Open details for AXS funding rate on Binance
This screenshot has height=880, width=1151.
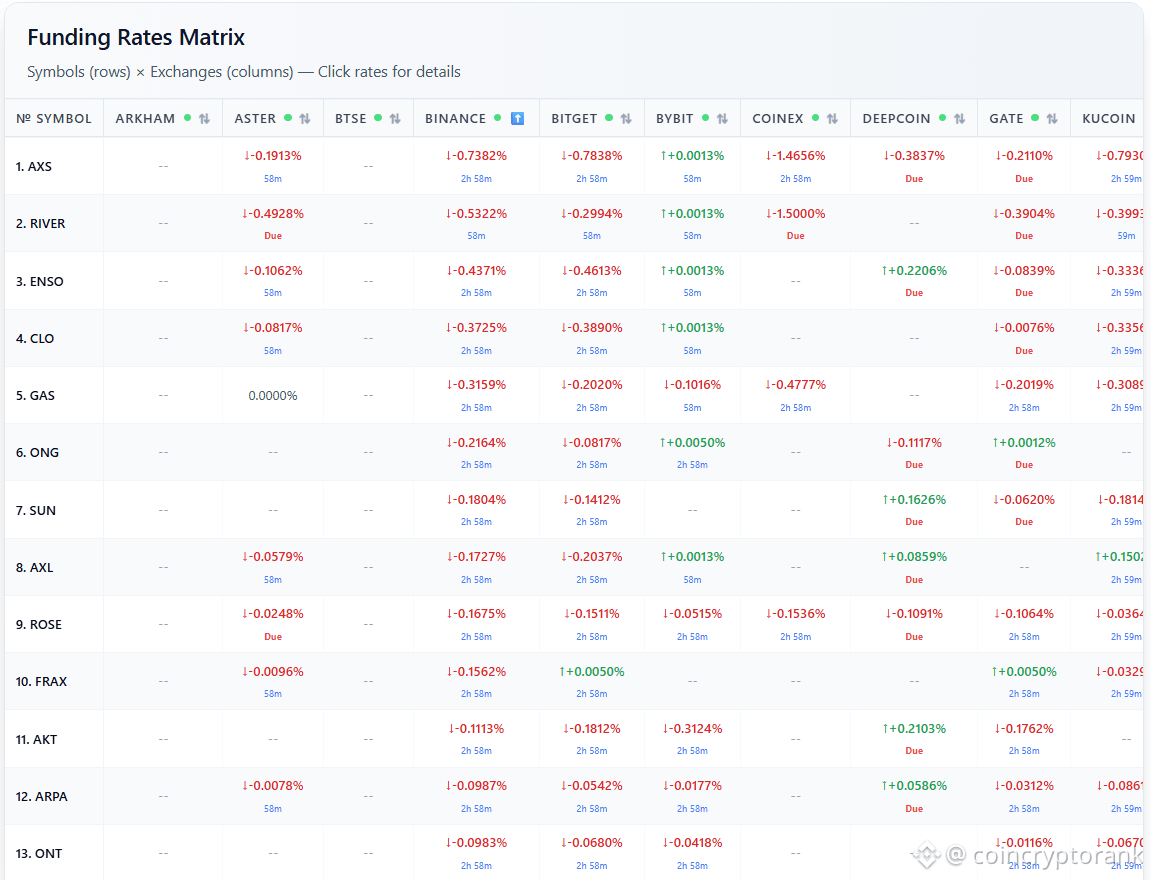[x=476, y=155]
